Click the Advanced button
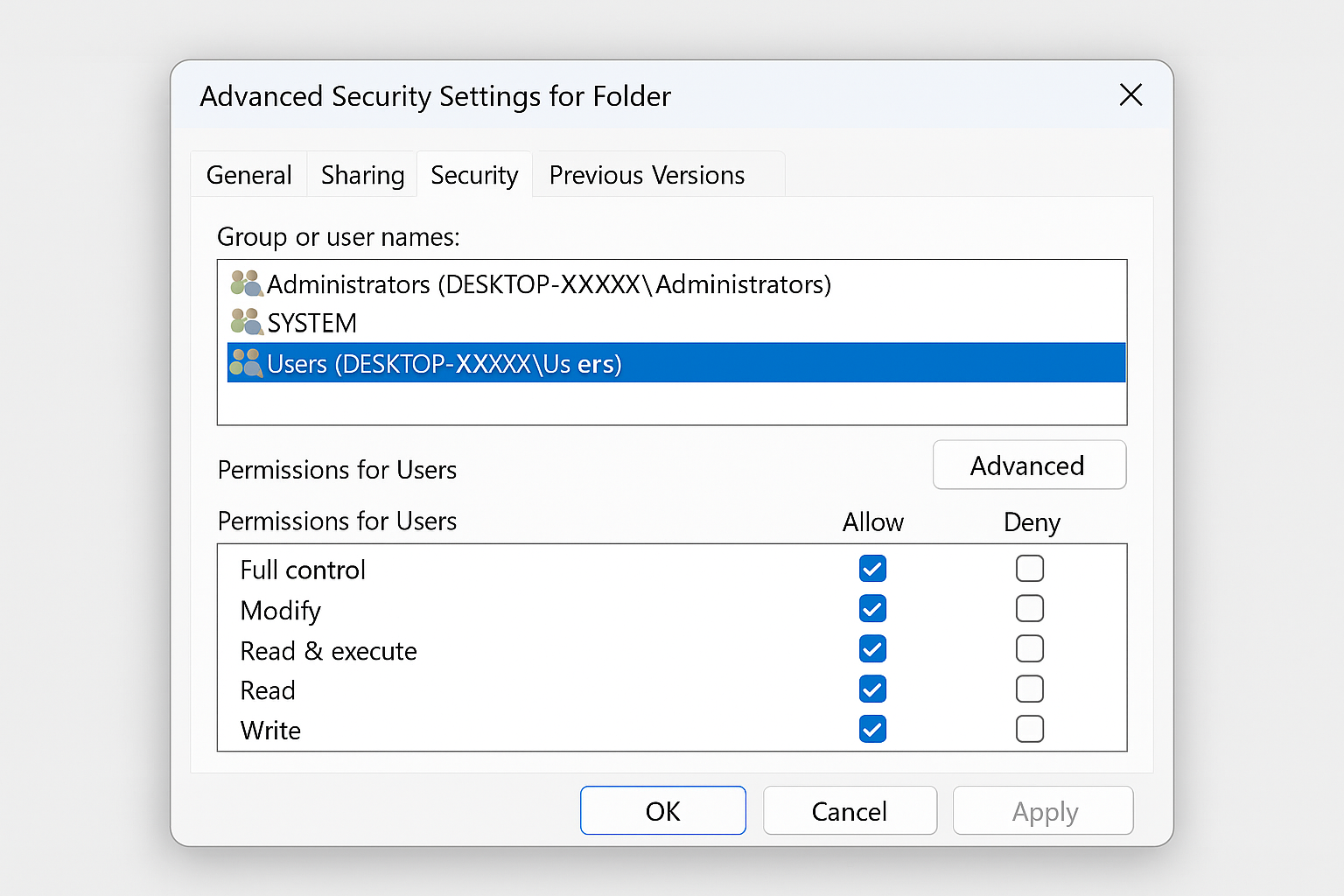 click(1029, 465)
